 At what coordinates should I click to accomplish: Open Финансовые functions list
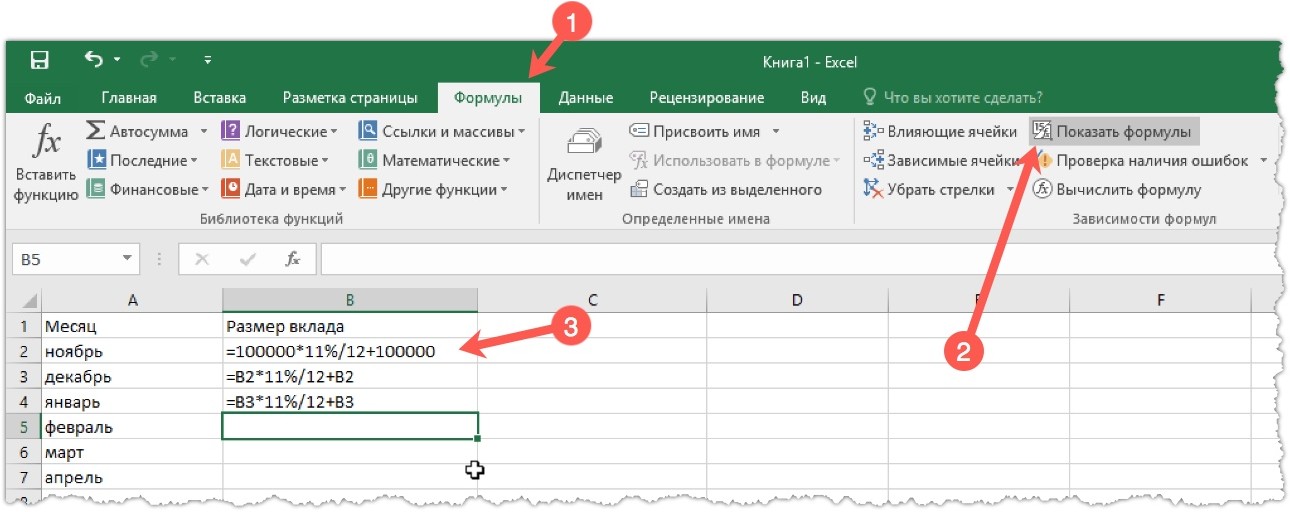tap(147, 189)
